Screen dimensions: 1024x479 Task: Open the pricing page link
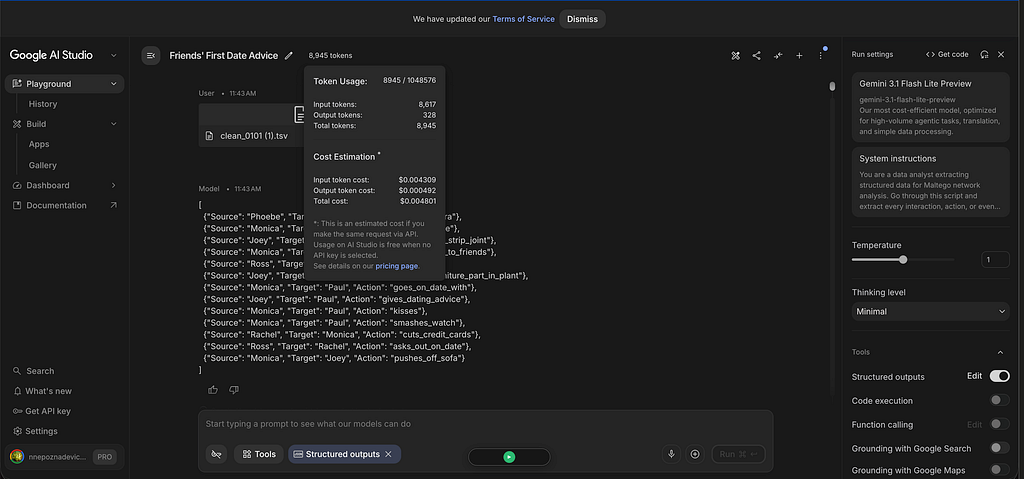tap(397, 266)
